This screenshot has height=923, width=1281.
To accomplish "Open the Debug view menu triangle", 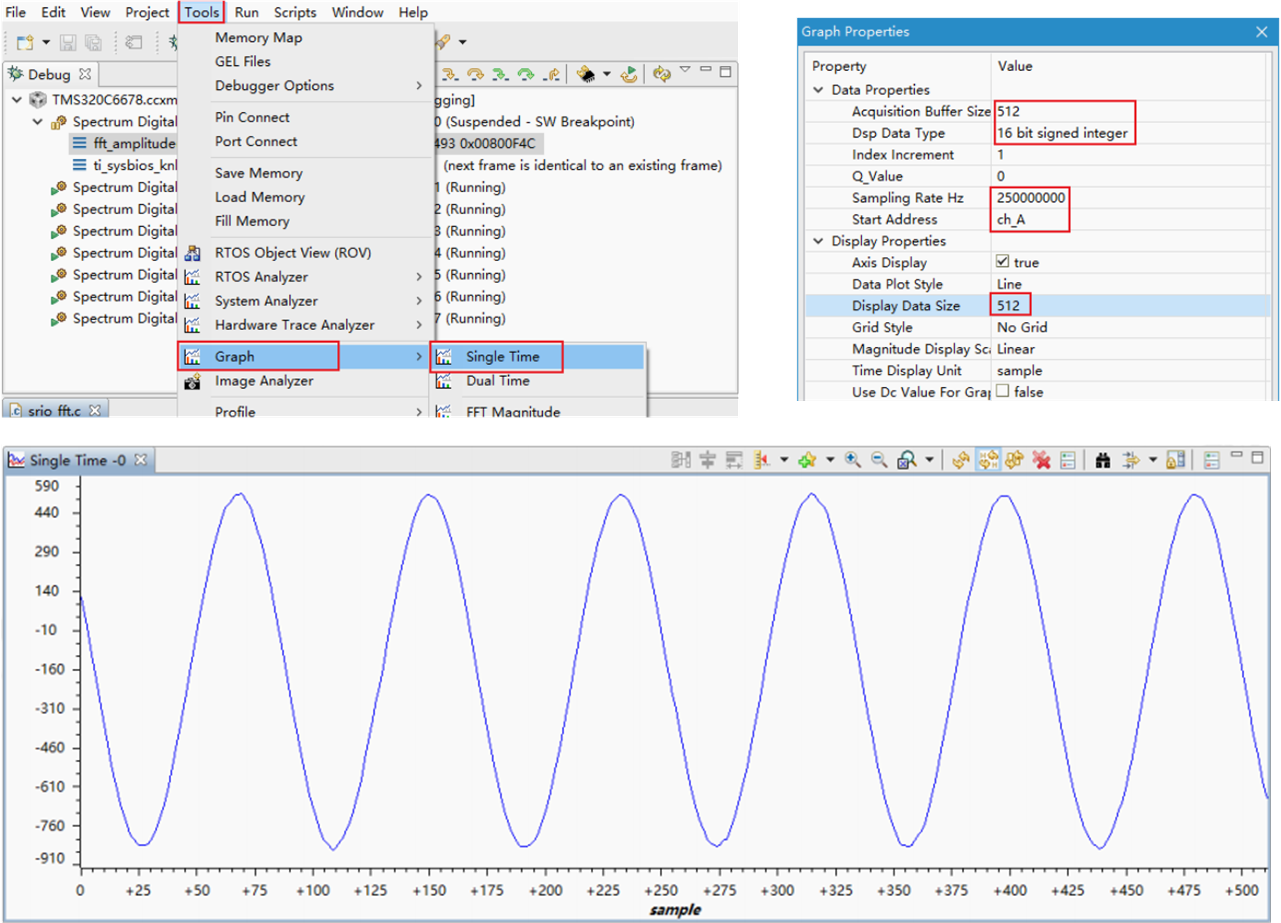I will click(685, 69).
